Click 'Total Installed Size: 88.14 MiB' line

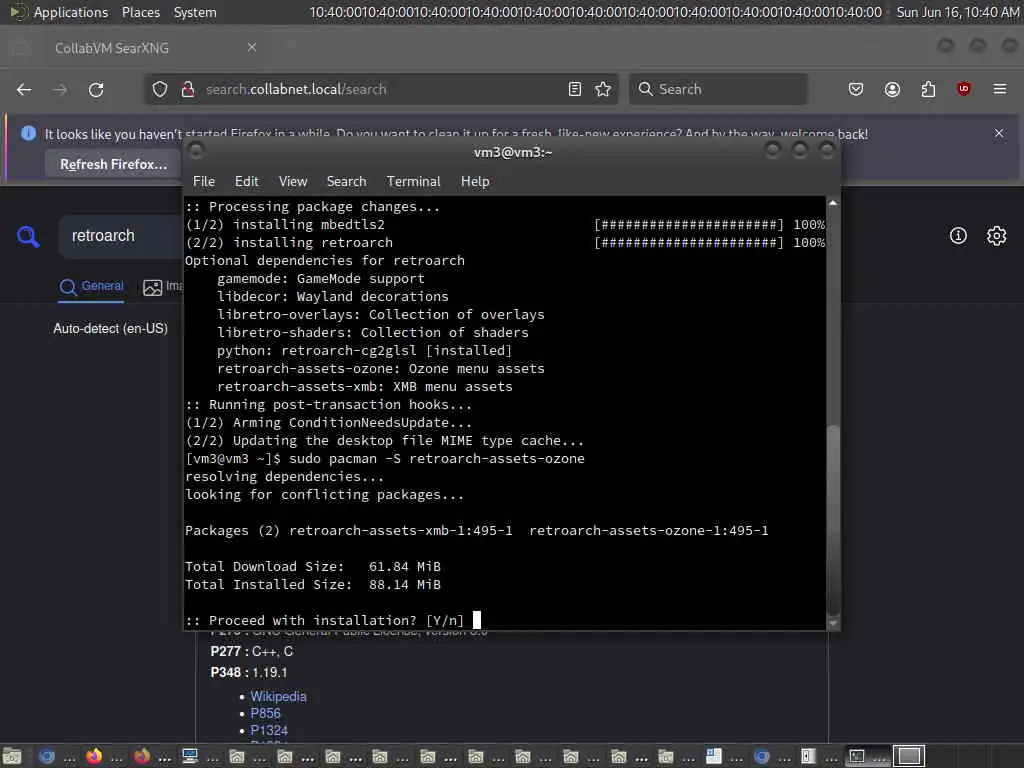[313, 584]
